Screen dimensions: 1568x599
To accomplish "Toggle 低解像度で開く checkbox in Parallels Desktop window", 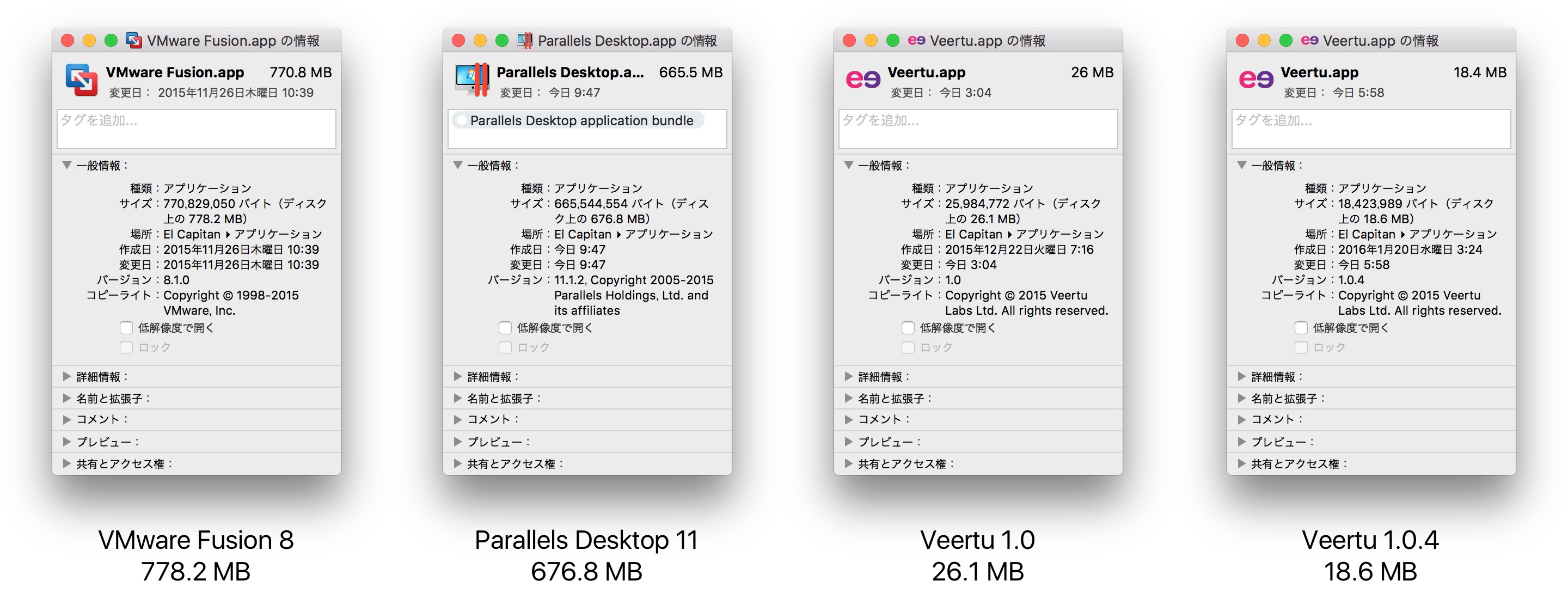I will 505,328.
